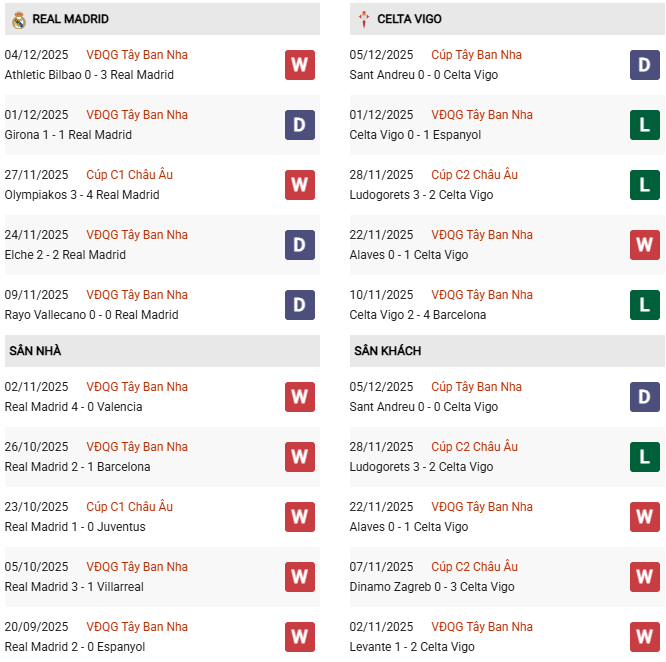Click the D badge for Girona match
The height and width of the screenshot is (662, 666).
pyautogui.click(x=299, y=125)
